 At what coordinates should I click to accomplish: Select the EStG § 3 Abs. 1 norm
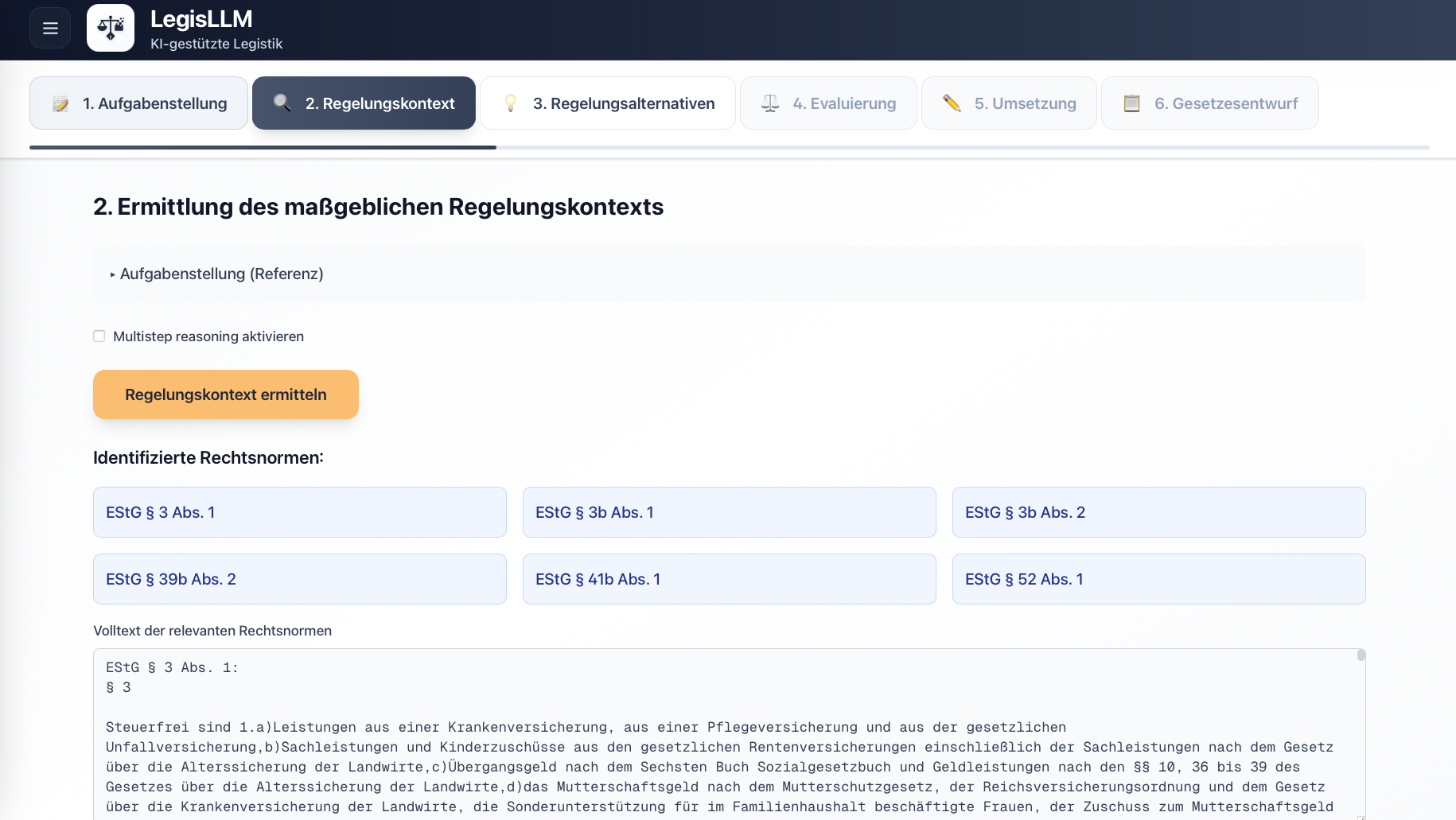pos(299,512)
